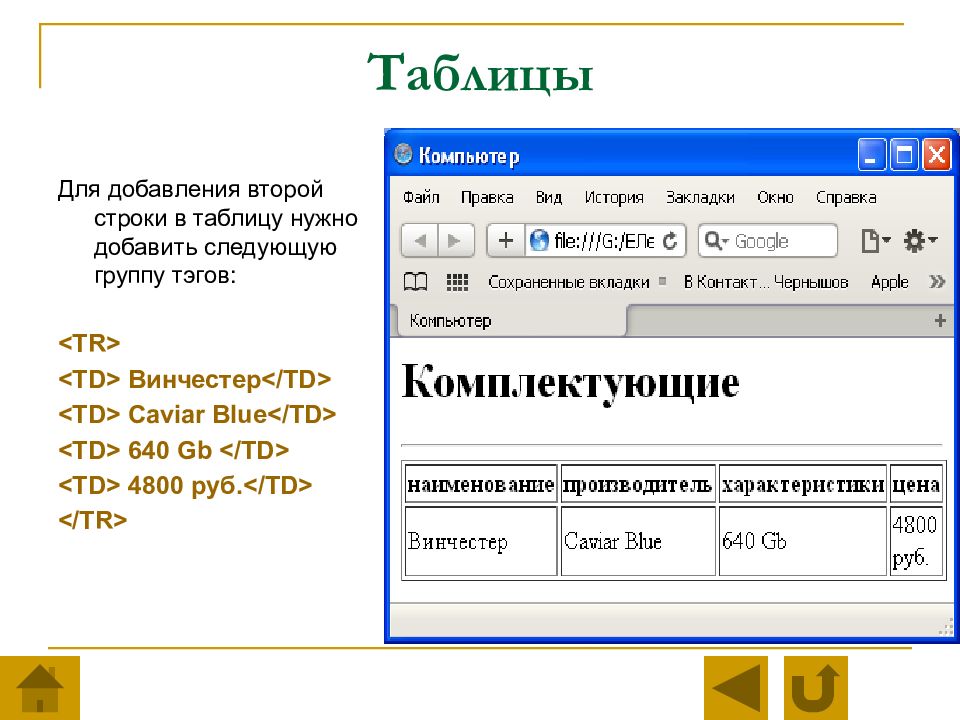Click the цена header cell
This screenshot has height=720, width=960.
916,485
